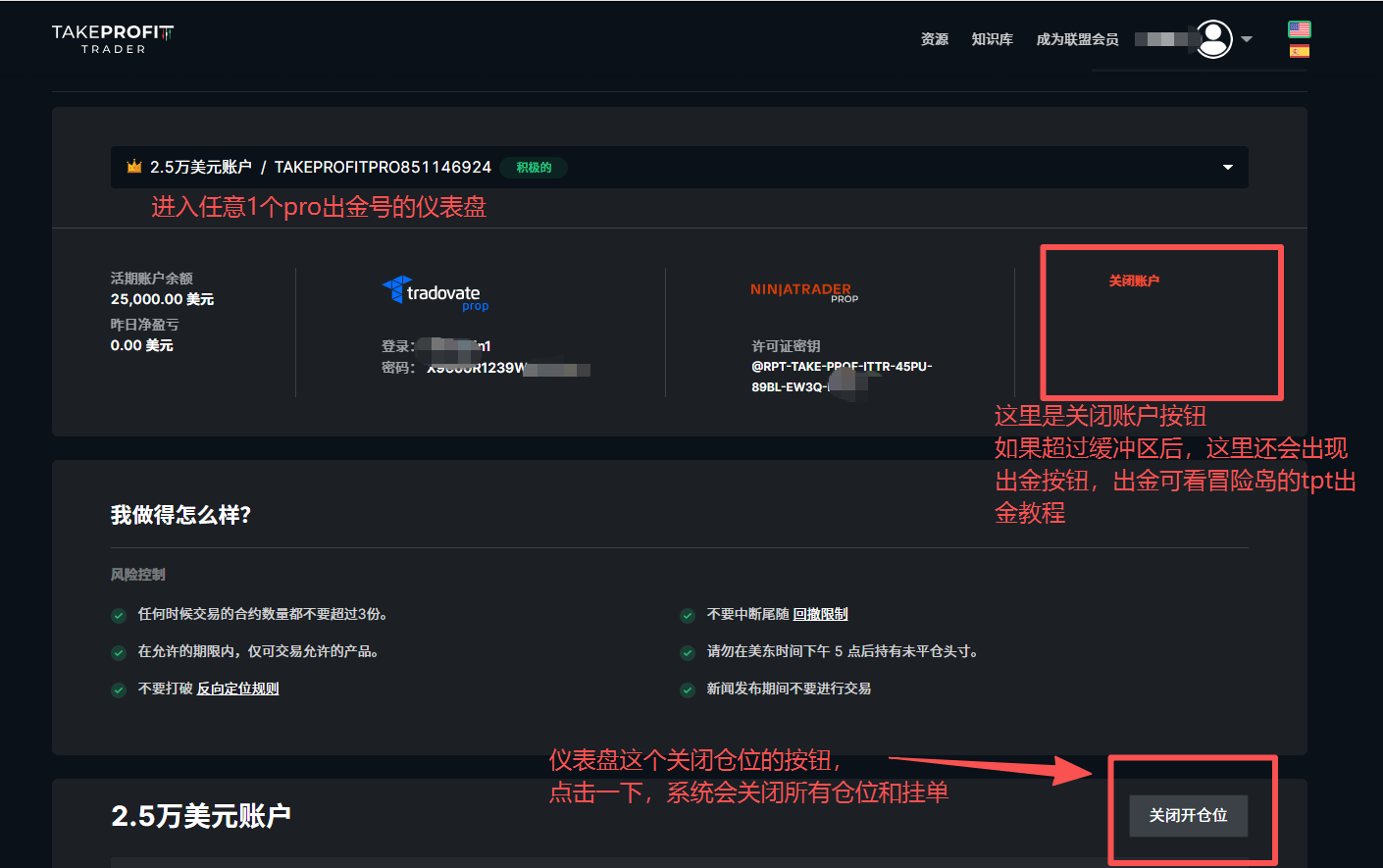Click the rule 新闻发布期间不要进行交易
The height and width of the screenshot is (868, 1383).
pos(789,689)
